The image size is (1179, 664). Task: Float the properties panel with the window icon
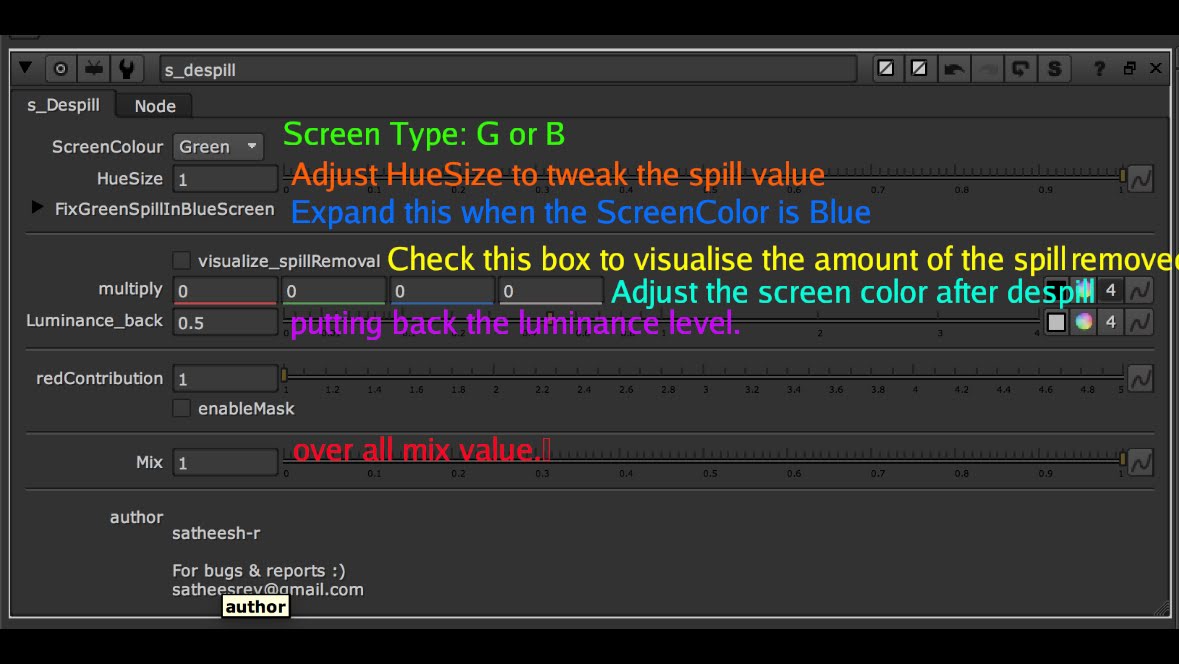click(x=1129, y=69)
